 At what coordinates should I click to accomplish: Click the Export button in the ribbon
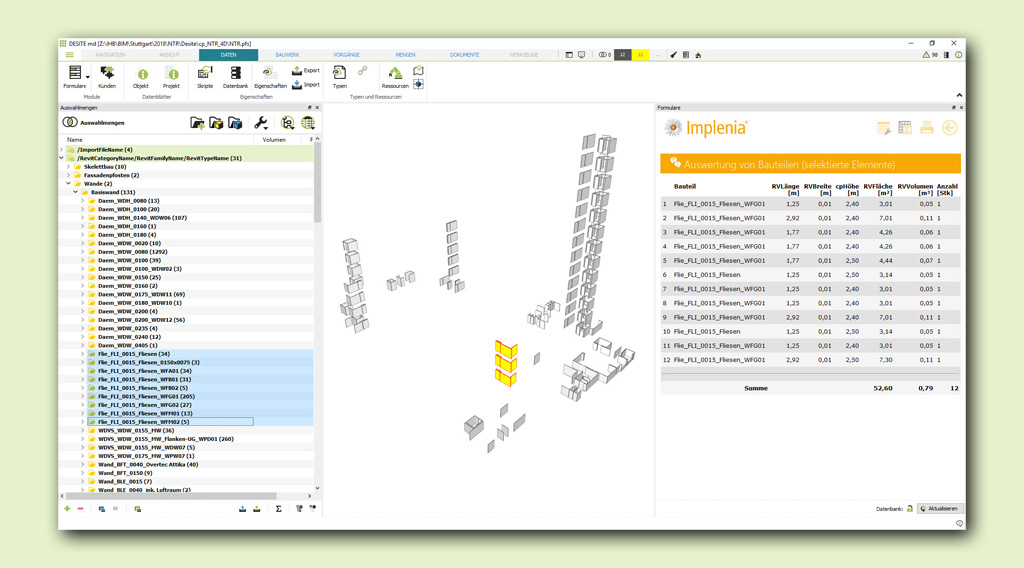tap(306, 71)
